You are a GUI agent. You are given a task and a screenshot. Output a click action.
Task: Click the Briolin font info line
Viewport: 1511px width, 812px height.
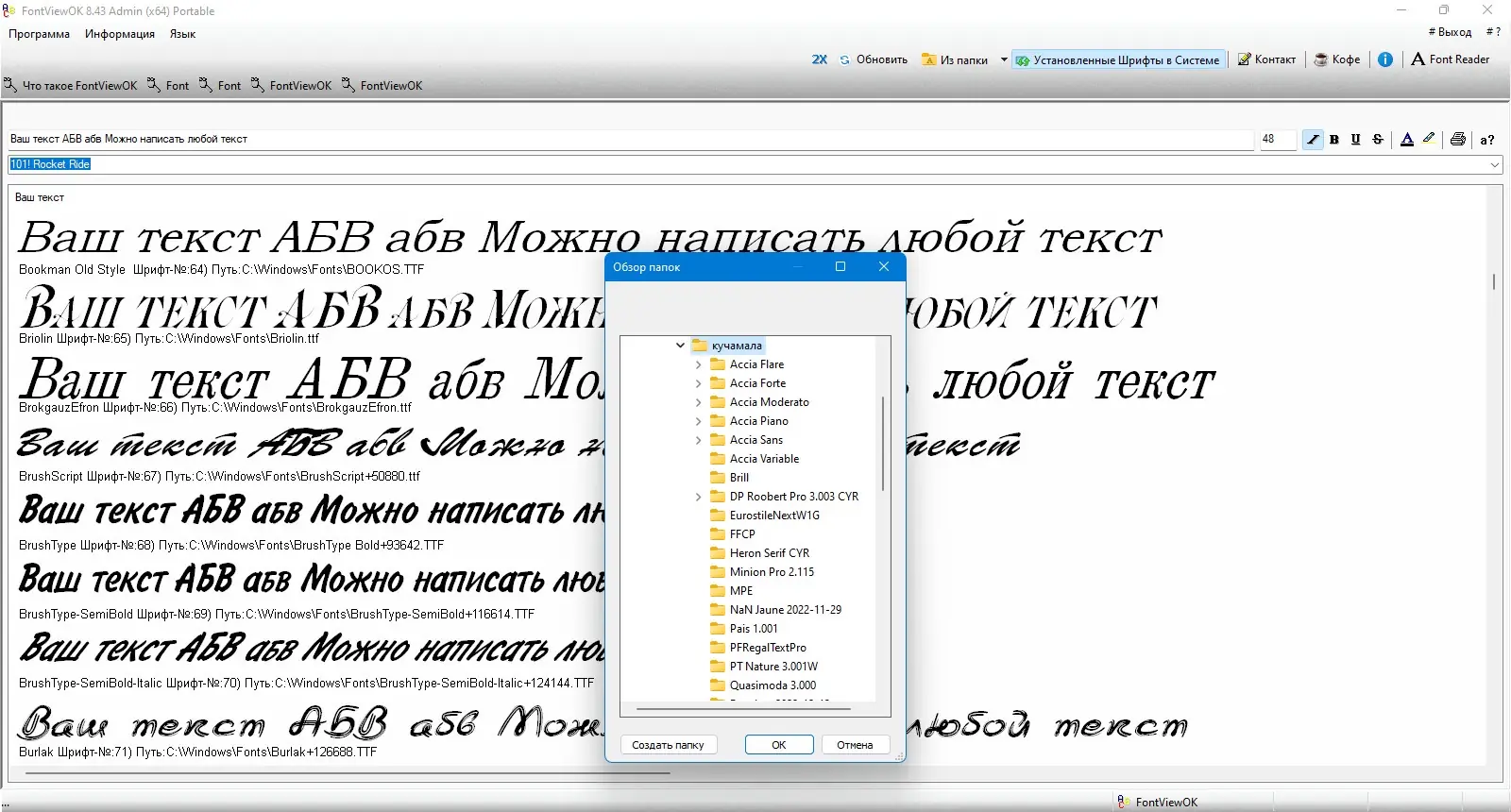click(169, 338)
